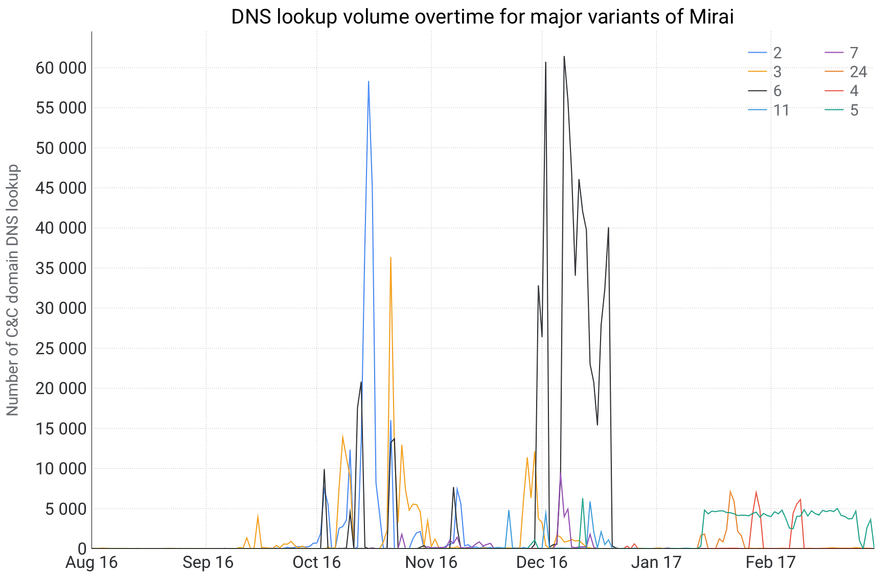Click the chart title about Mirai variants
The height and width of the screenshot is (574, 896).
482,17
